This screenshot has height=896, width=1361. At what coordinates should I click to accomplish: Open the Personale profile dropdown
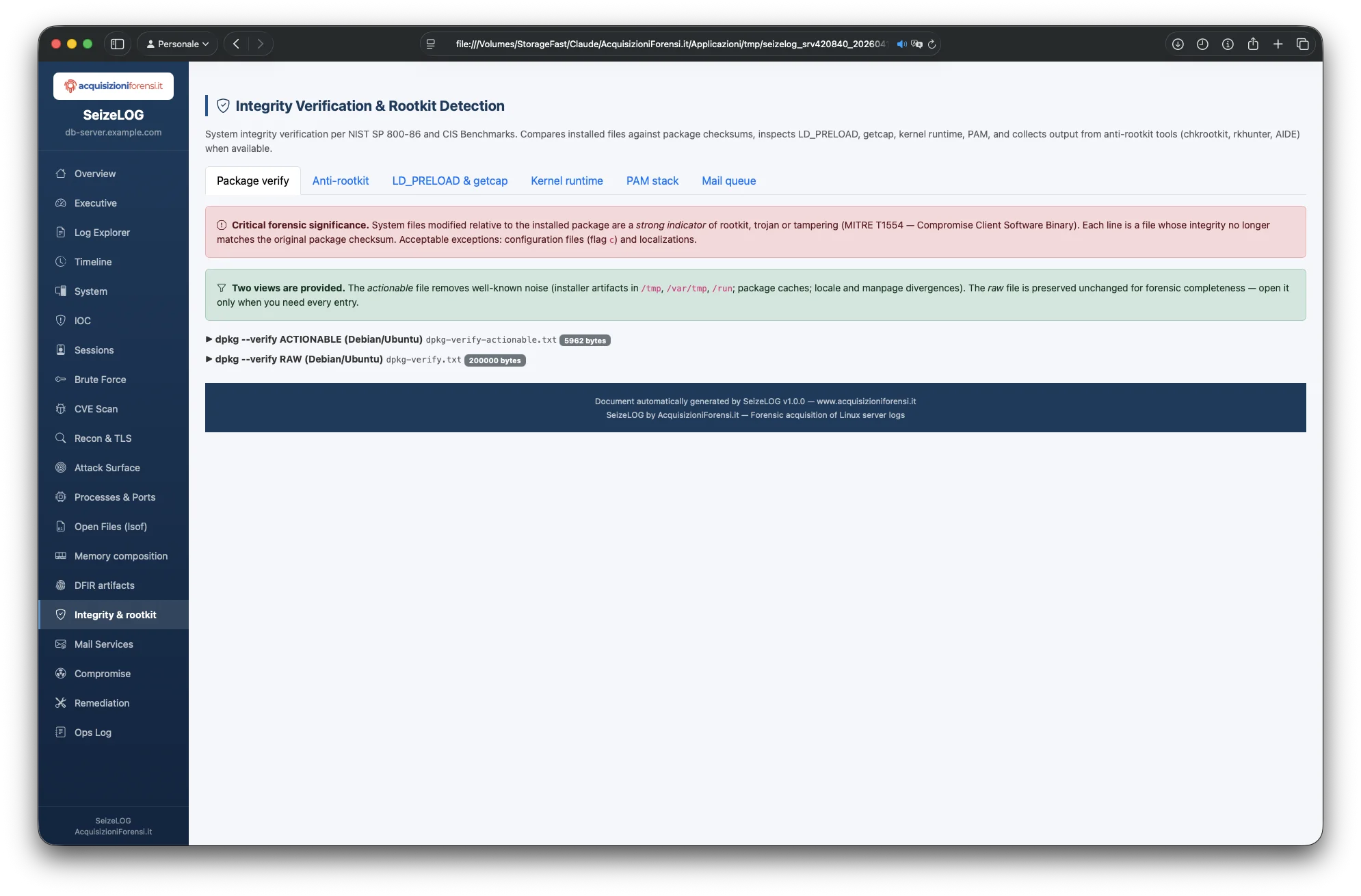(176, 43)
